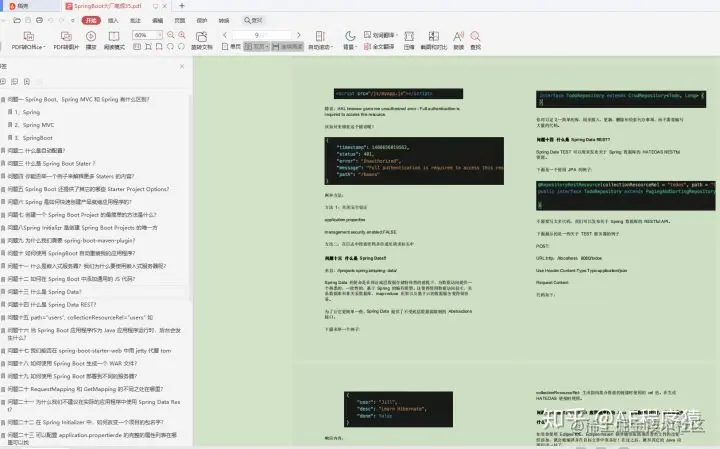Open the Page ribbon tab

[180, 20]
